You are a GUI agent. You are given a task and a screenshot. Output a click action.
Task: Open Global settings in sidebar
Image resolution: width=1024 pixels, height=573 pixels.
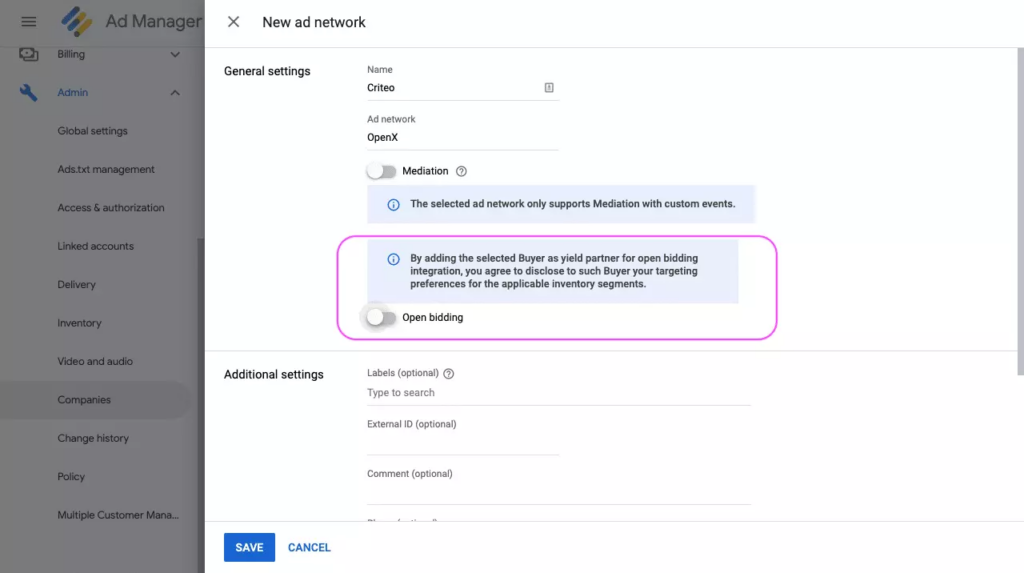[93, 131]
